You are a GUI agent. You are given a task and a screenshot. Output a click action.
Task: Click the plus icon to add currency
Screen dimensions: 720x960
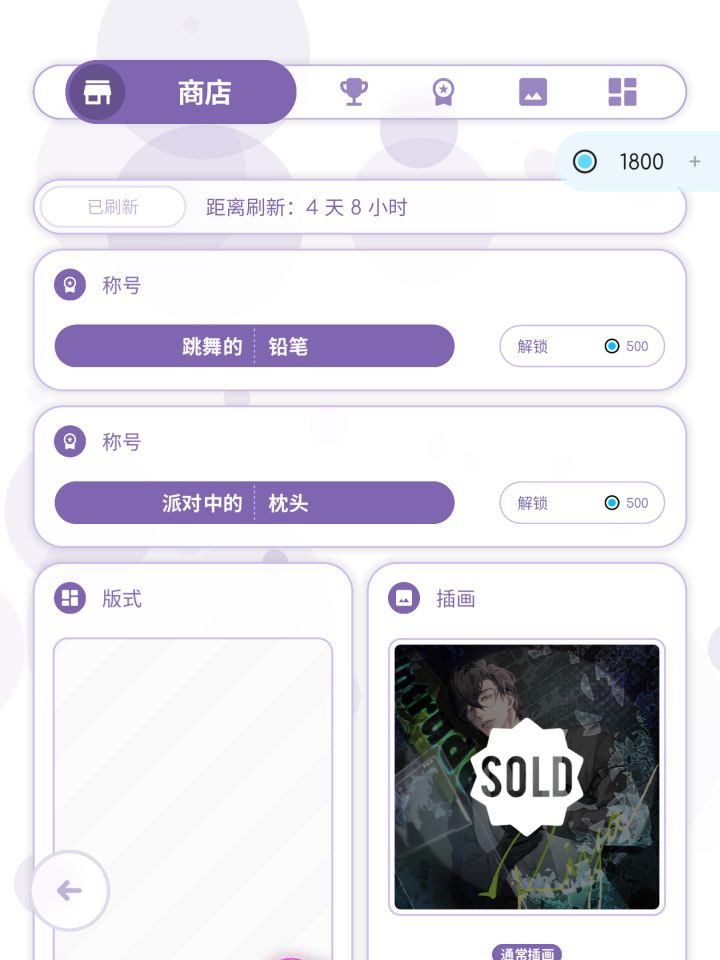point(695,162)
